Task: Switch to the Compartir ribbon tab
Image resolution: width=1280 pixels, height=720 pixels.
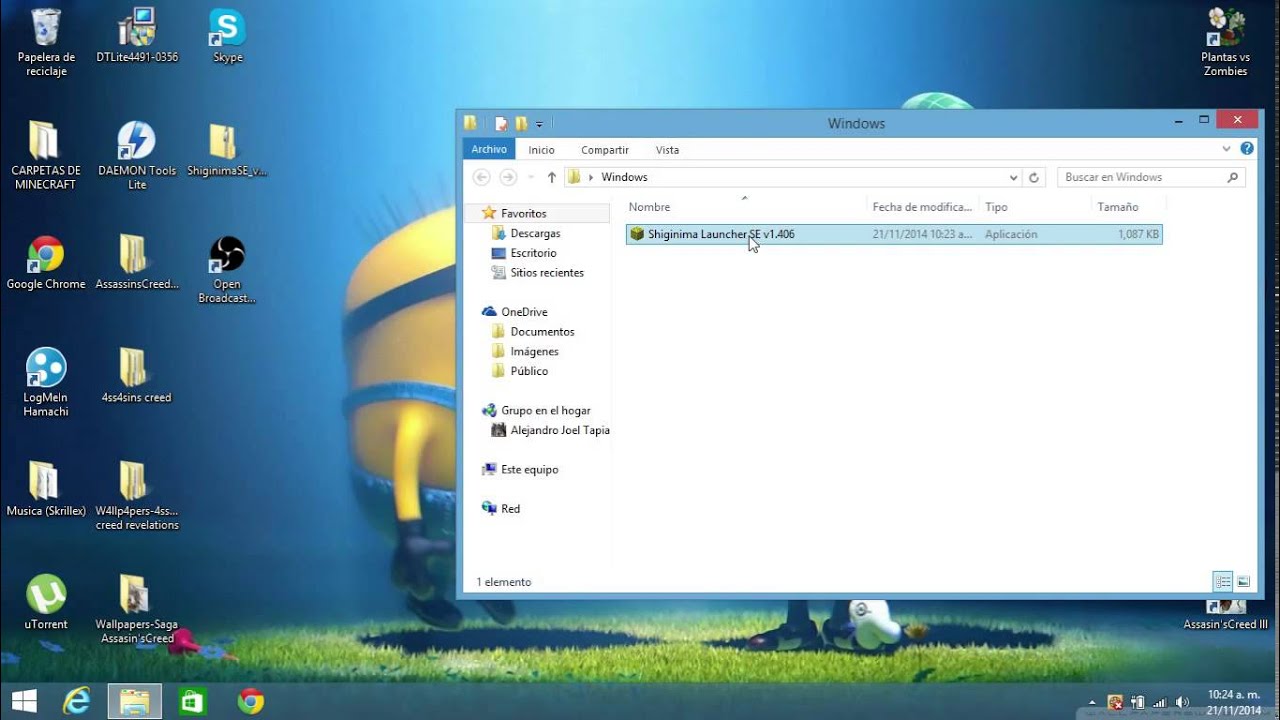Action: 605,150
